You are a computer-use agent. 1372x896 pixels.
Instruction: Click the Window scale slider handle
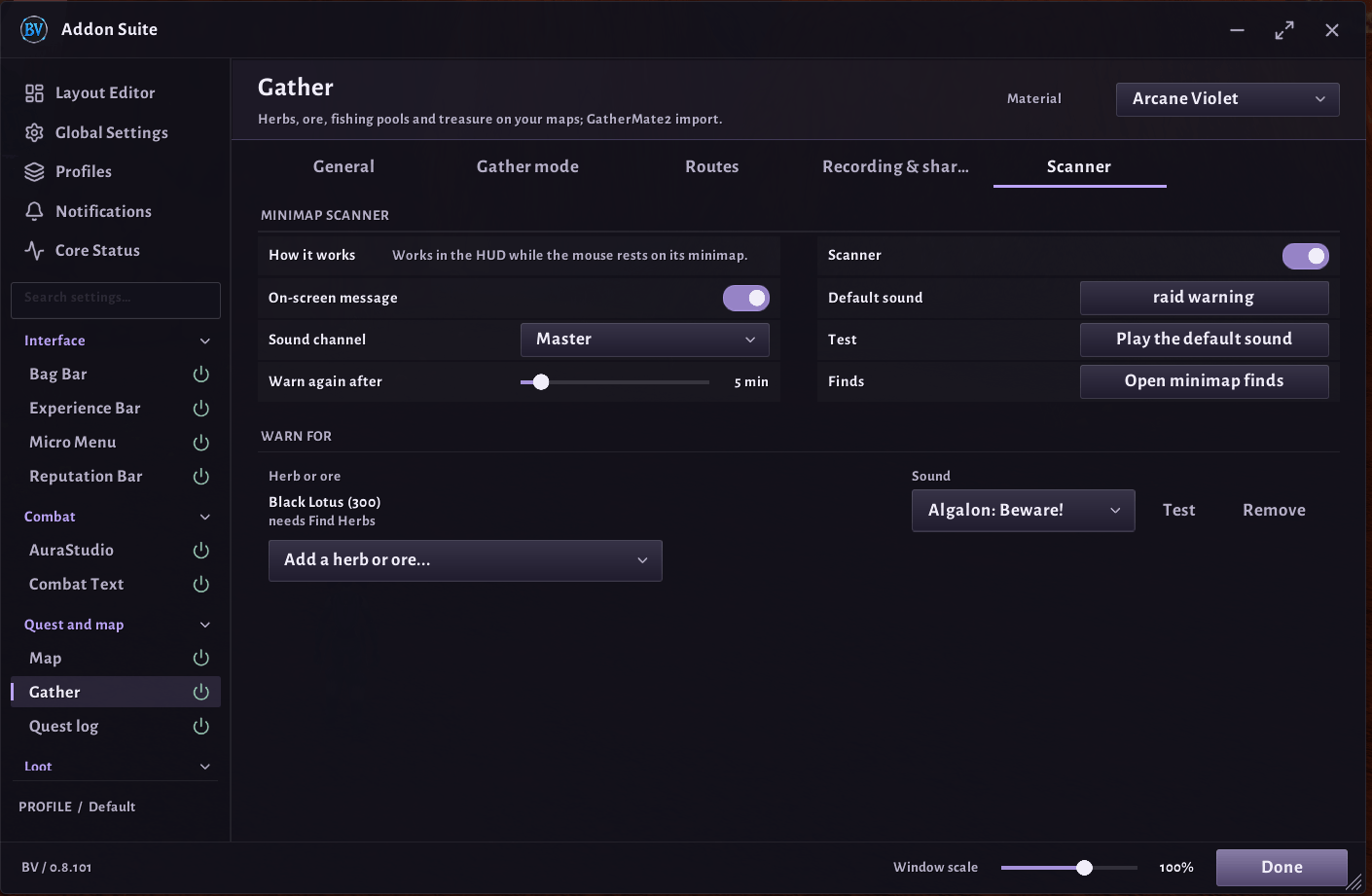click(x=1084, y=868)
